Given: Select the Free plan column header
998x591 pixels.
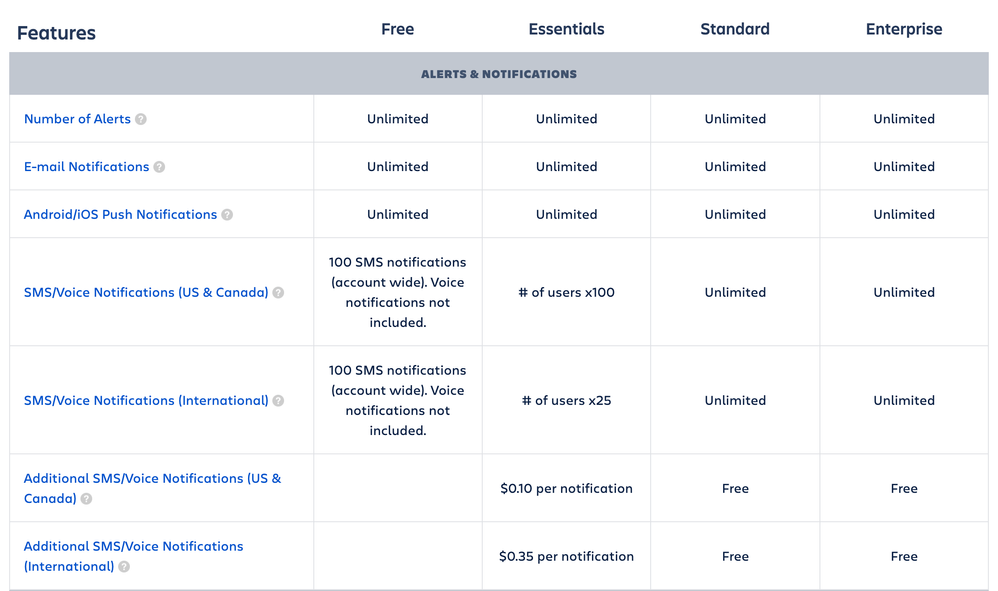Looking at the screenshot, I should tap(398, 29).
